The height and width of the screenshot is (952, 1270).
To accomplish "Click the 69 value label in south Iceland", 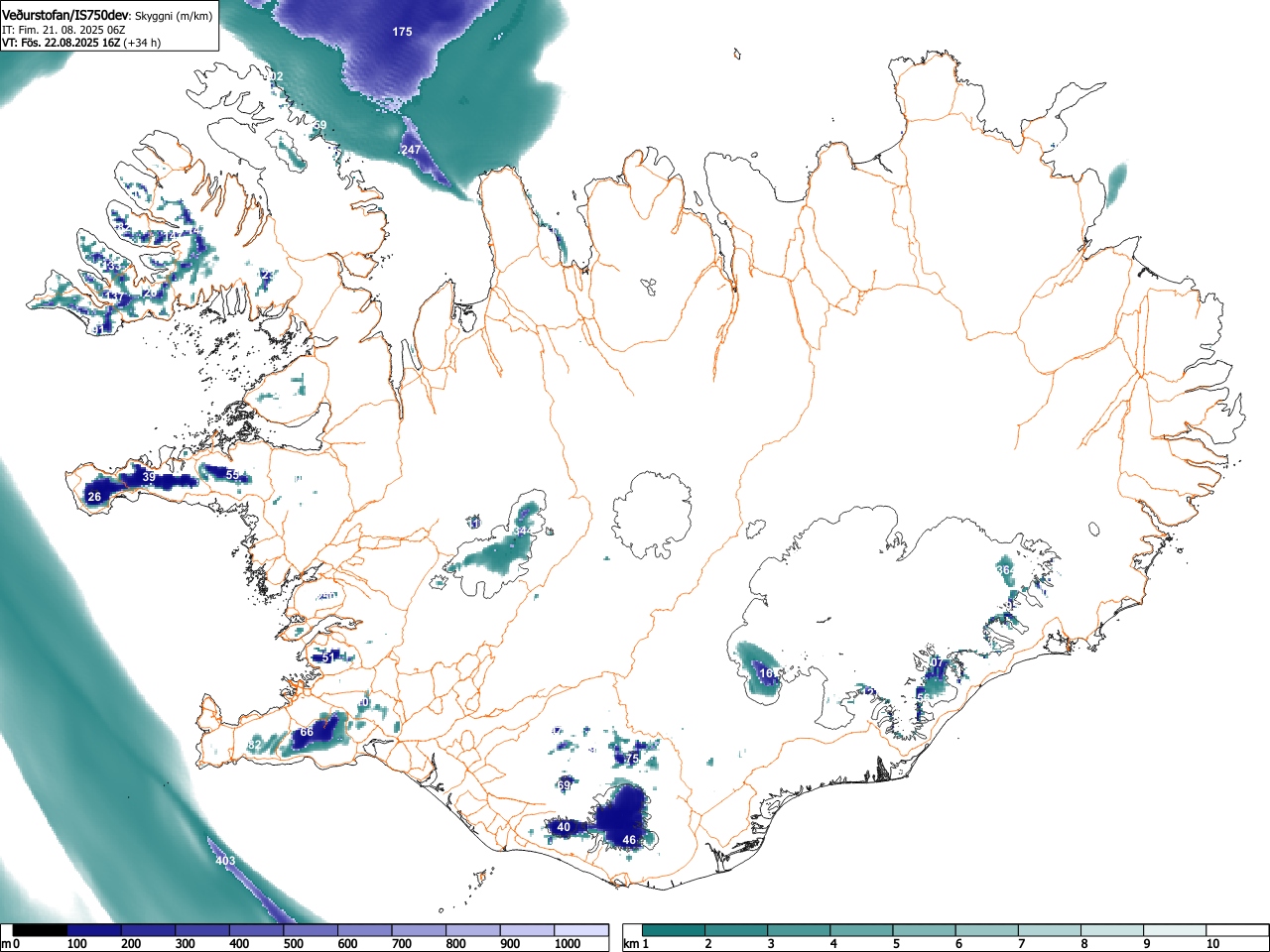I will tap(564, 785).
